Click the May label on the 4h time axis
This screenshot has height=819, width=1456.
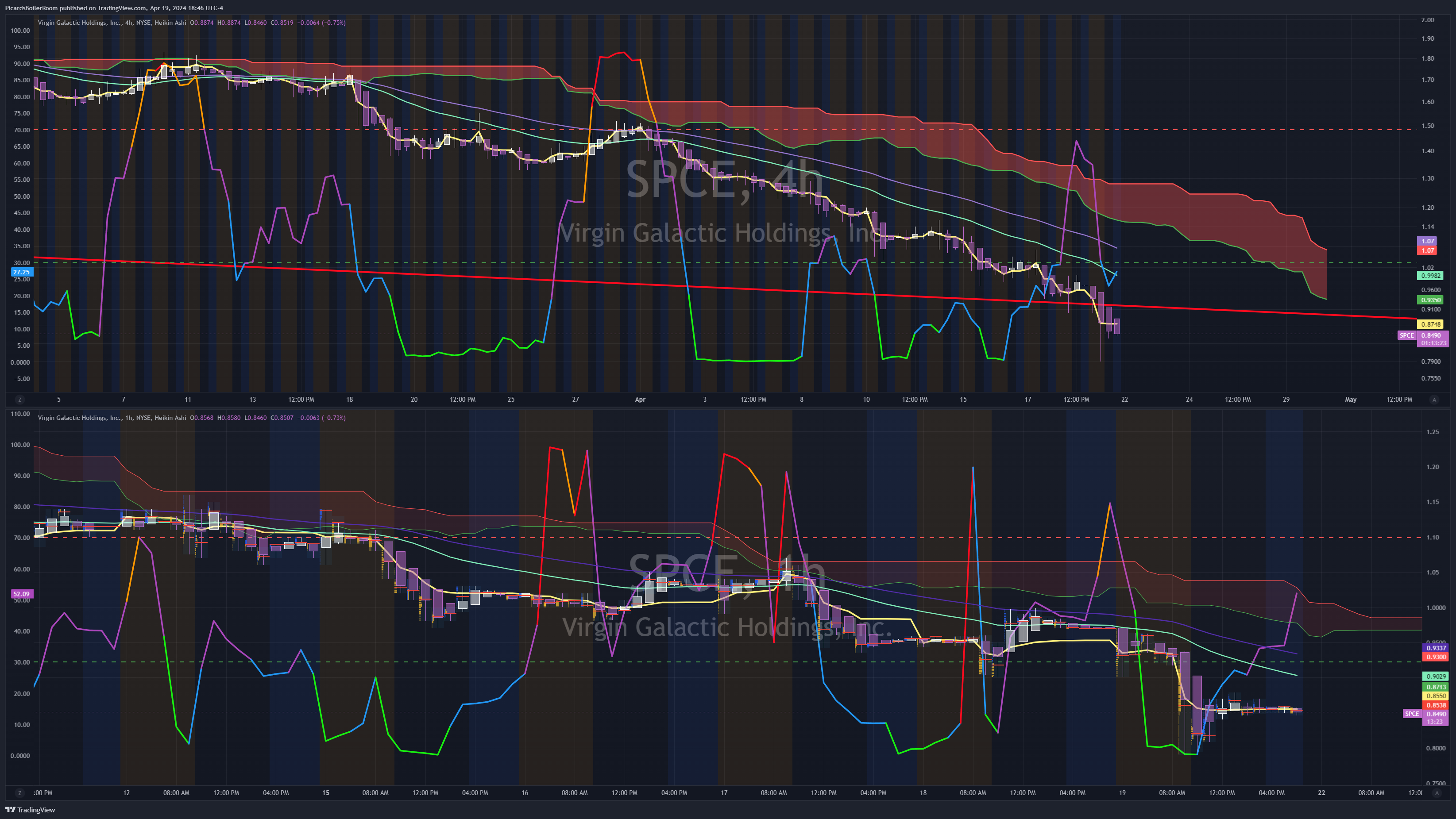[1350, 400]
